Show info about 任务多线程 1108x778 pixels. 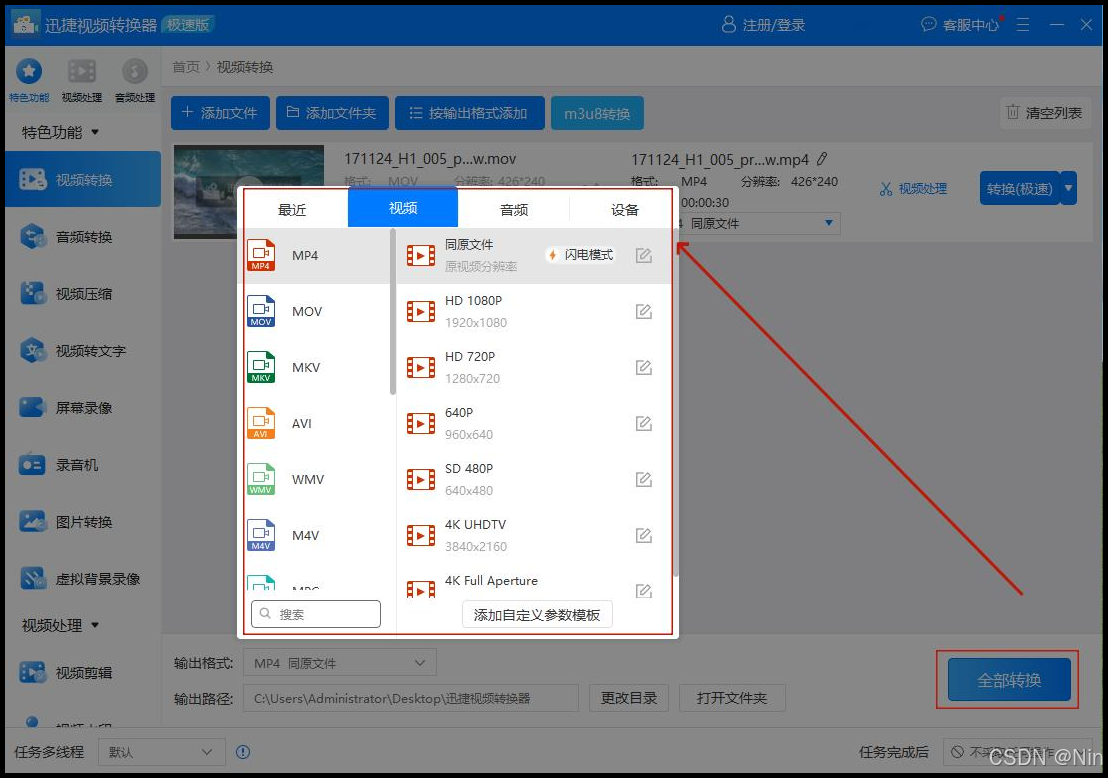243,752
